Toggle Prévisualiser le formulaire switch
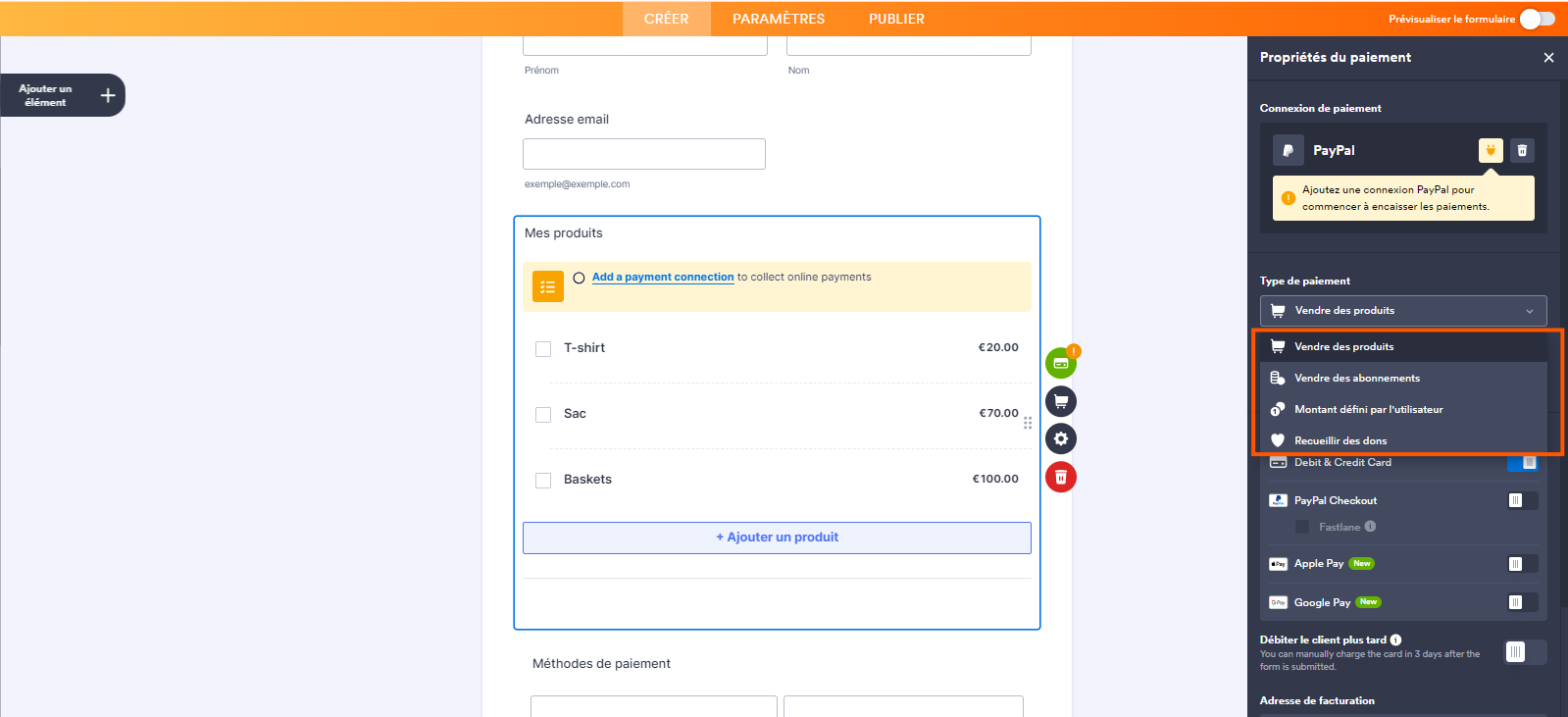 pos(1537,19)
